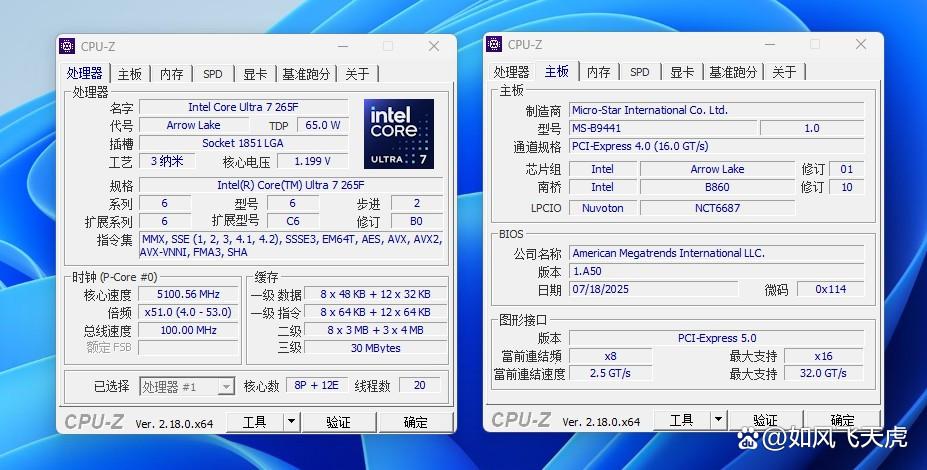Viewport: 927px width, 470px height.
Task: Click bus speed 100.00 MHz
Action: click(188, 330)
